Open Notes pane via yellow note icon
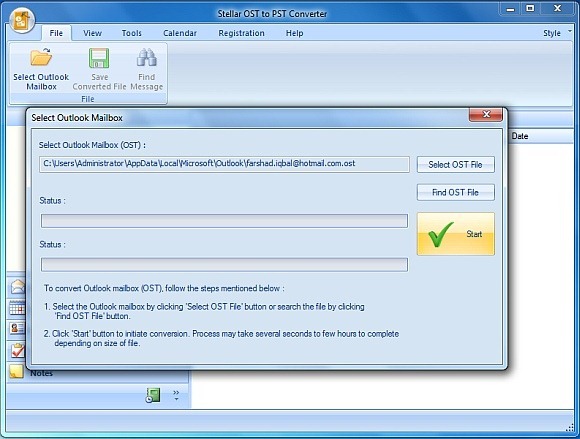The height and width of the screenshot is (439, 580). [16, 372]
